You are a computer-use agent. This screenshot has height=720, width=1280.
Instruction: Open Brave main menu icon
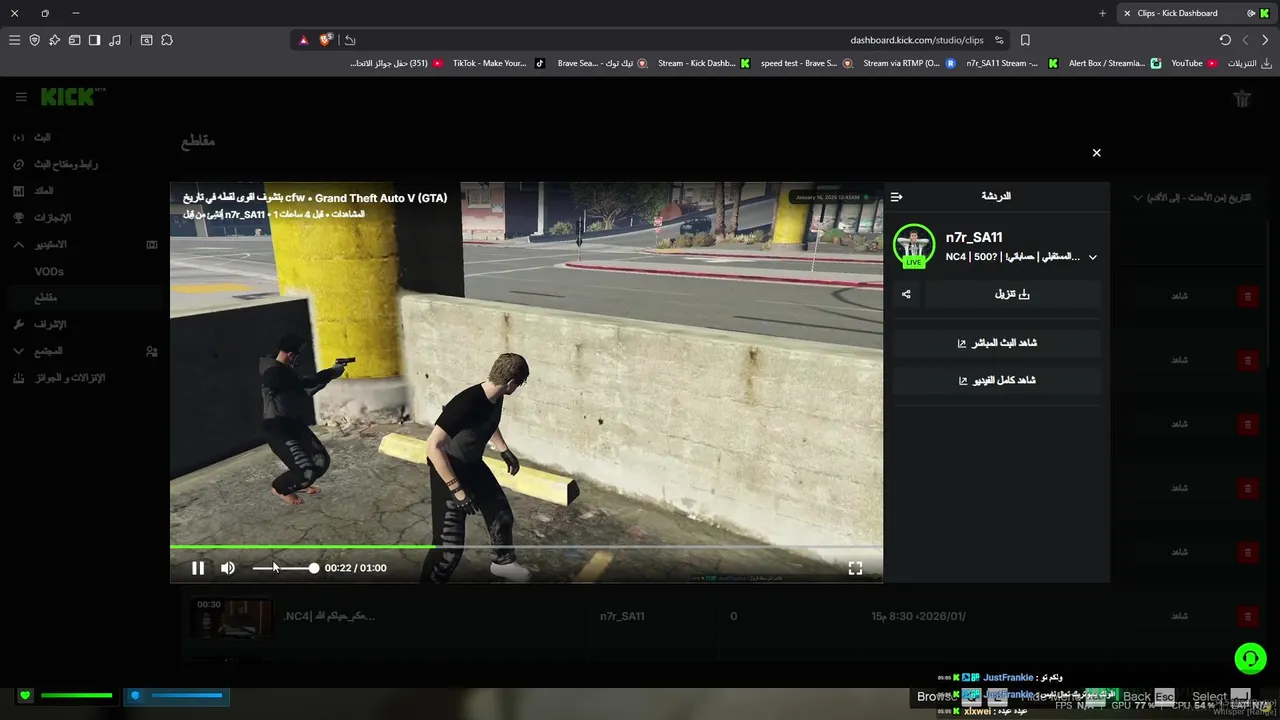(x=14, y=40)
